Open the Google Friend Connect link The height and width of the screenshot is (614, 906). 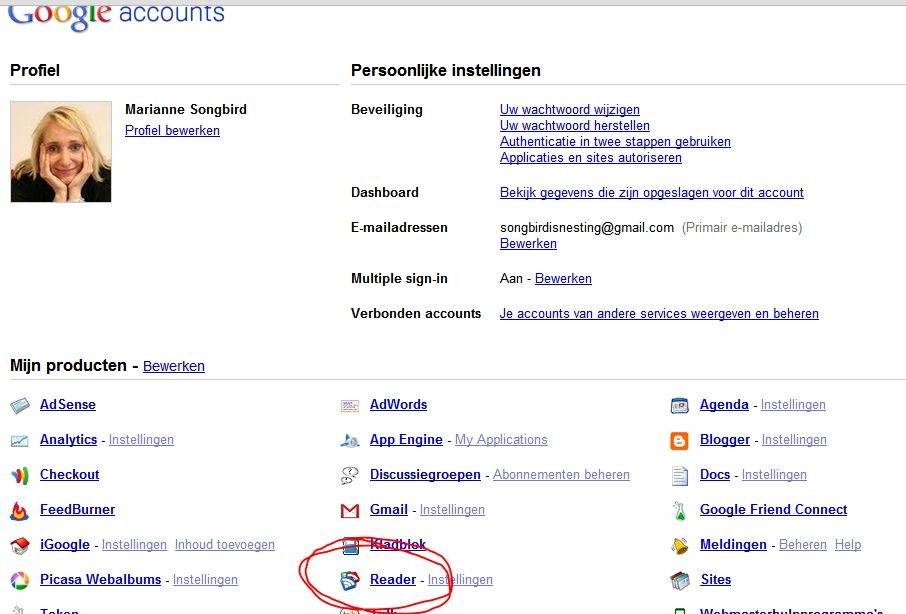click(x=774, y=509)
